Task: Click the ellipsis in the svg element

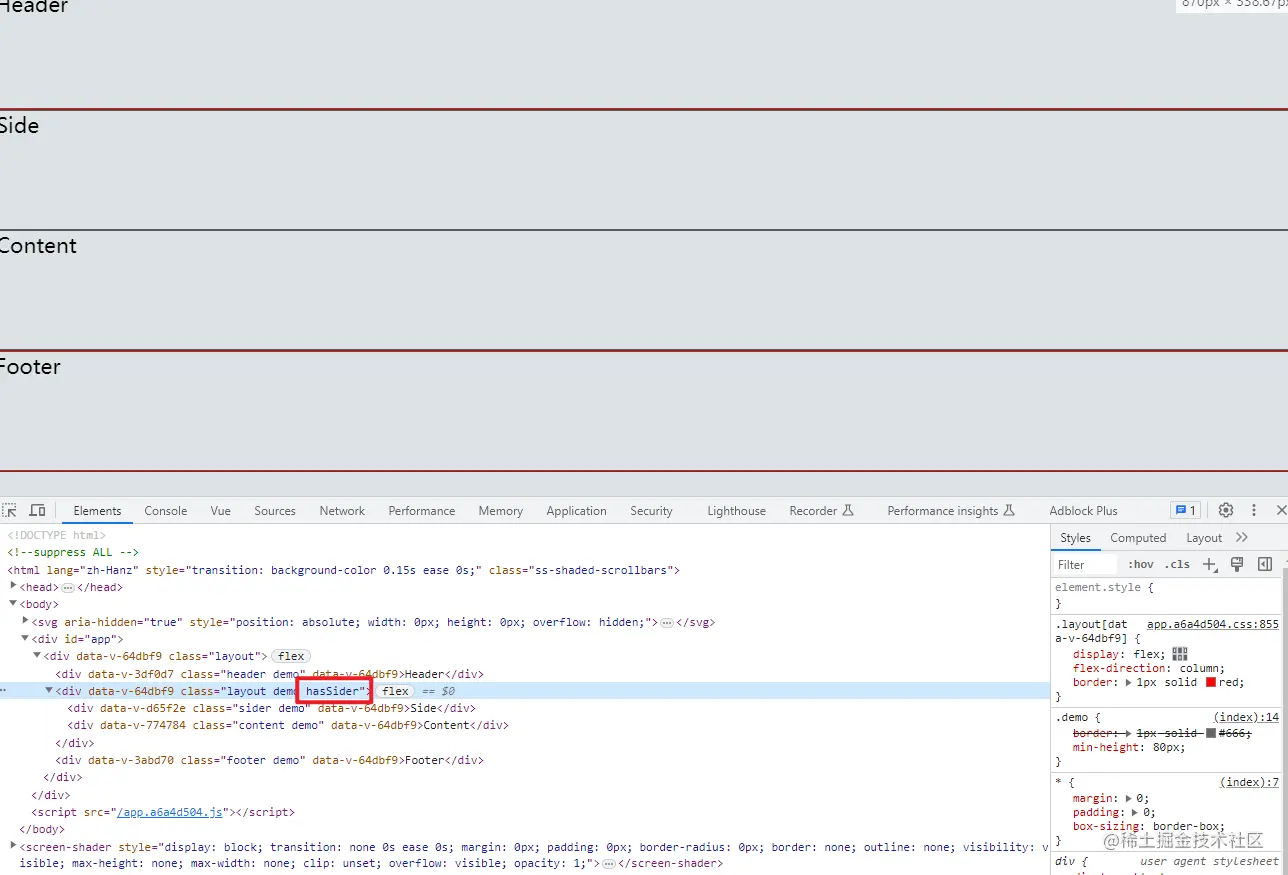Action: pyautogui.click(x=667, y=622)
